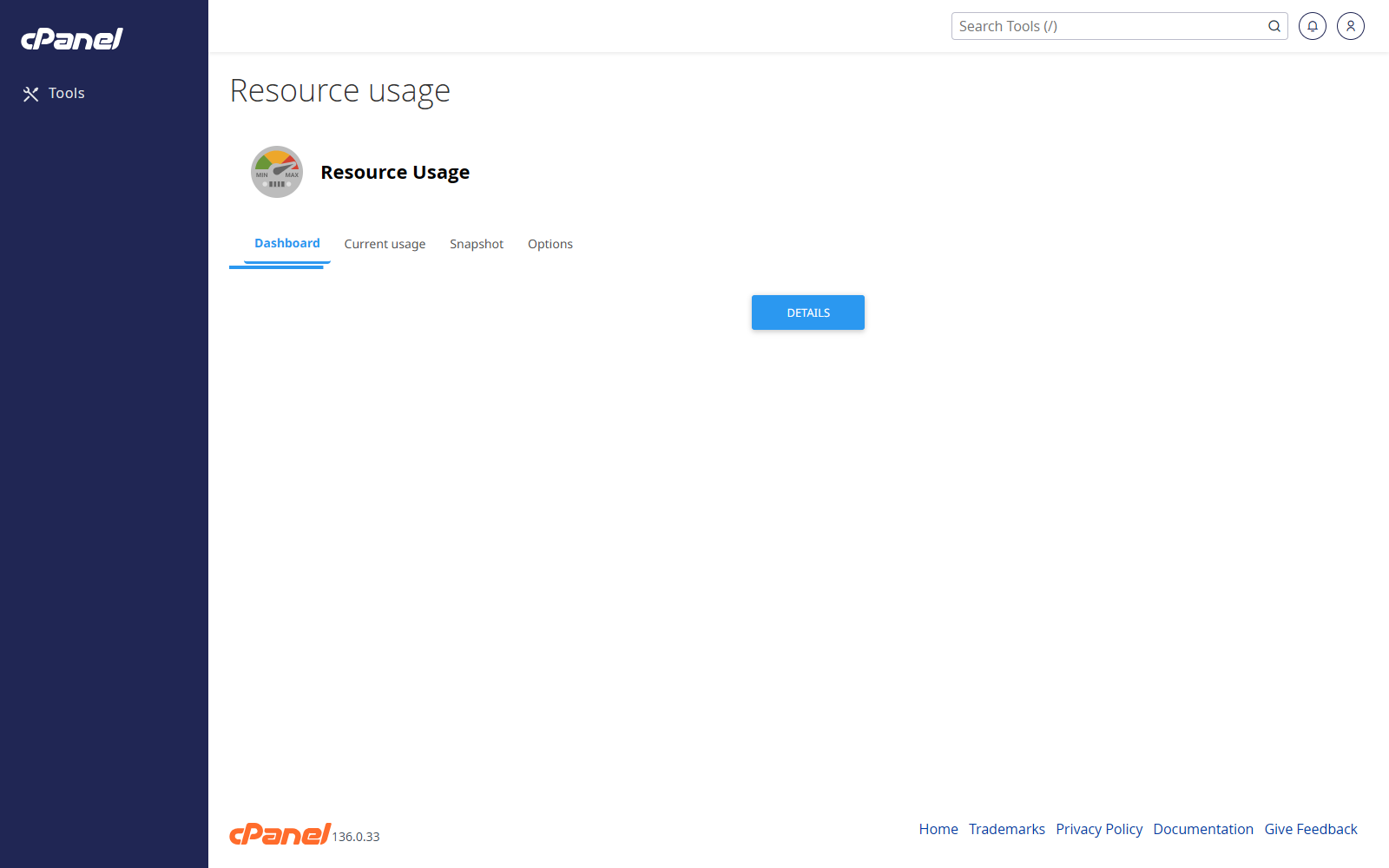Open the Tools sidebar item

click(104, 94)
